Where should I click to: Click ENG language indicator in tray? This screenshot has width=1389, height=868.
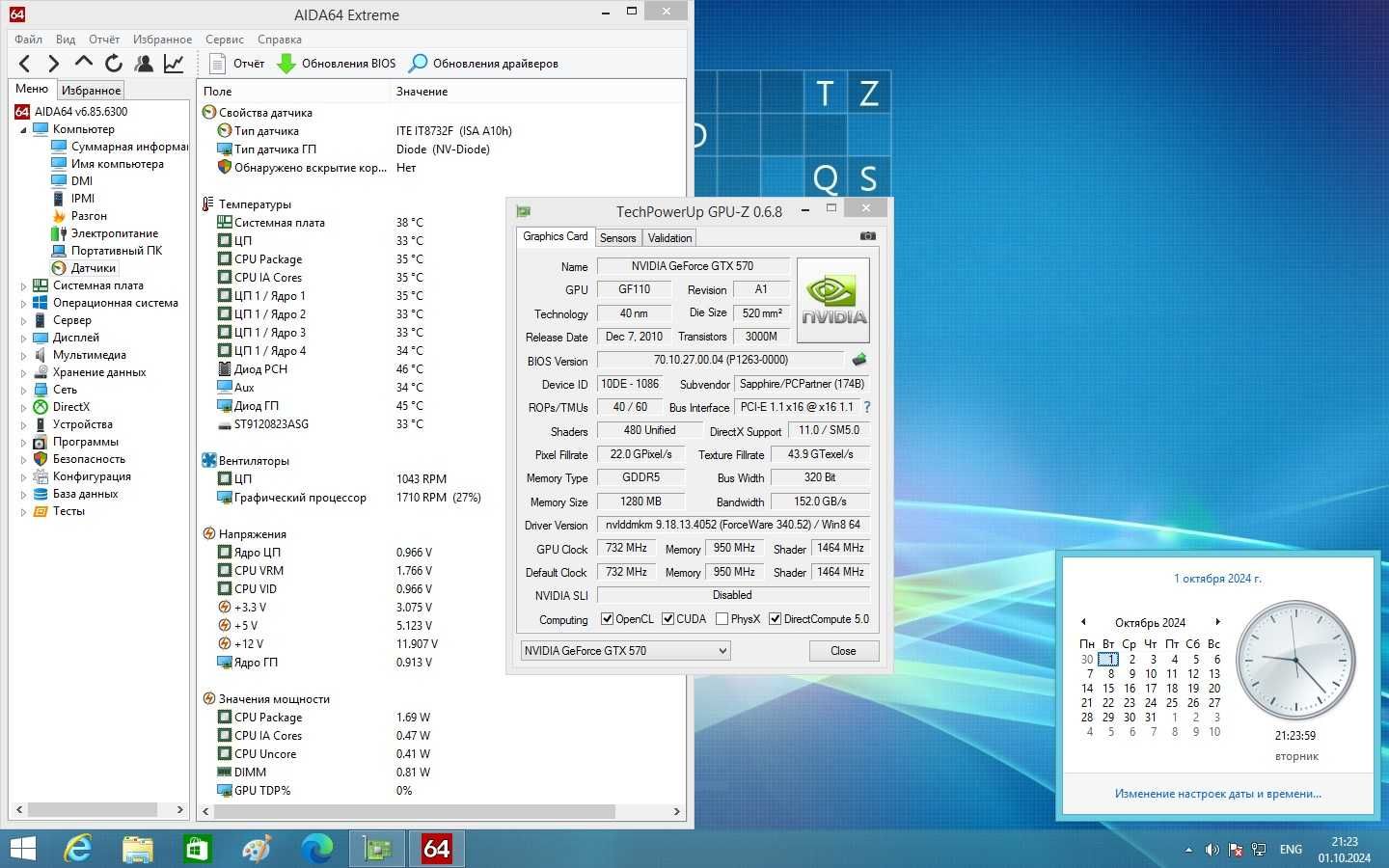pos(1291,850)
